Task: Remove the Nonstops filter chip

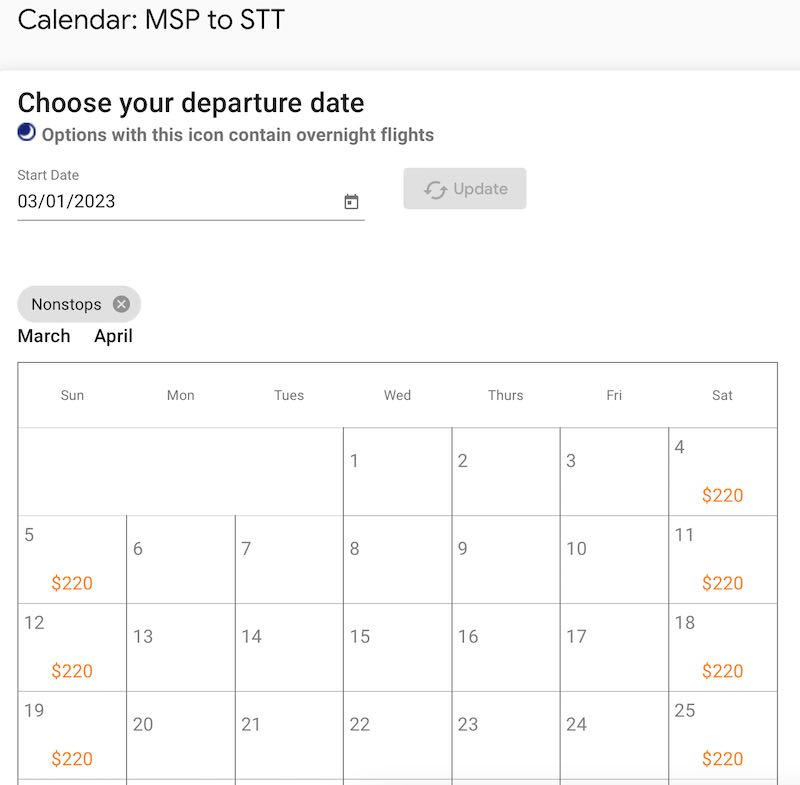Action: pyautogui.click(x=121, y=304)
